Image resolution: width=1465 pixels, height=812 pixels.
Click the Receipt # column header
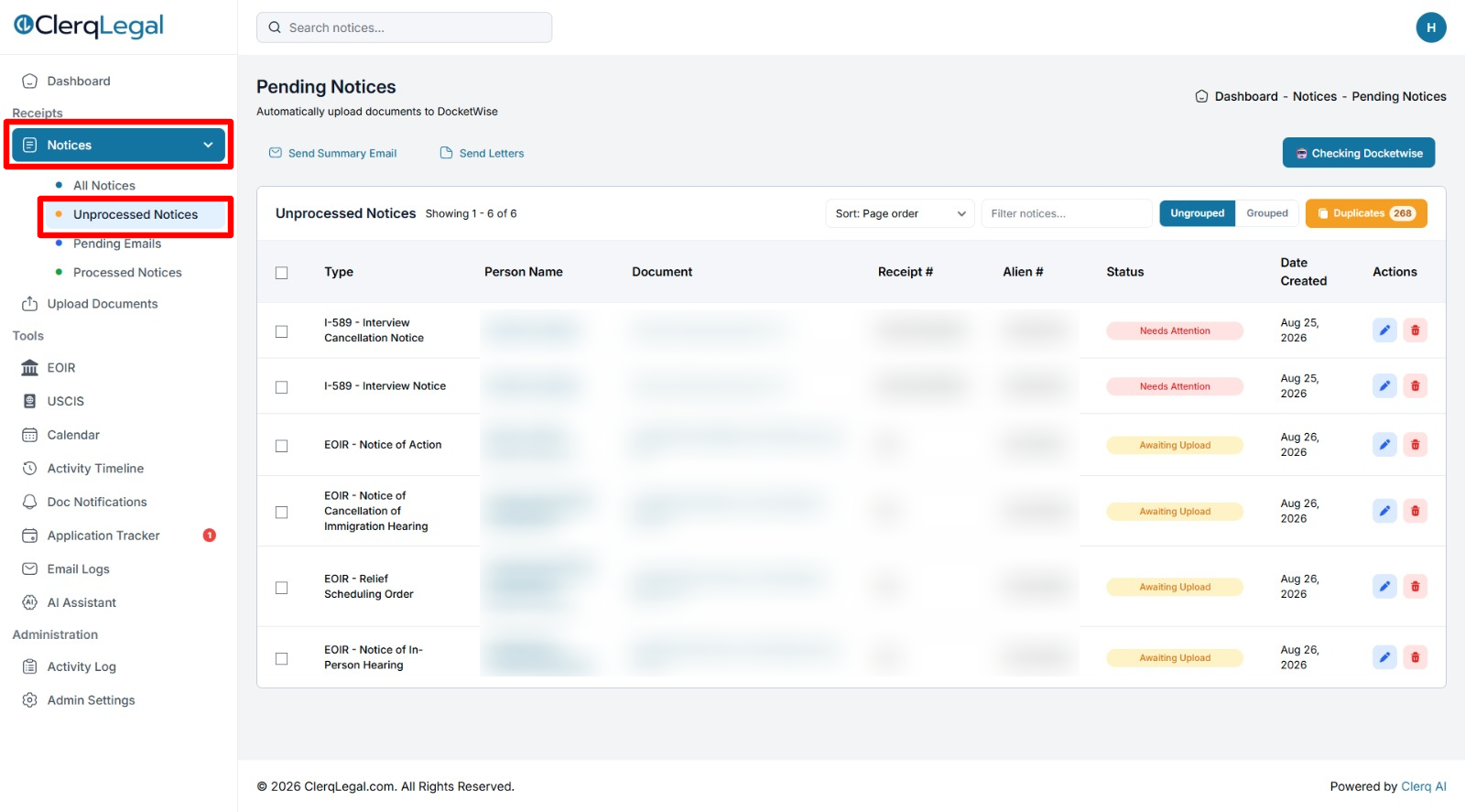(x=906, y=272)
